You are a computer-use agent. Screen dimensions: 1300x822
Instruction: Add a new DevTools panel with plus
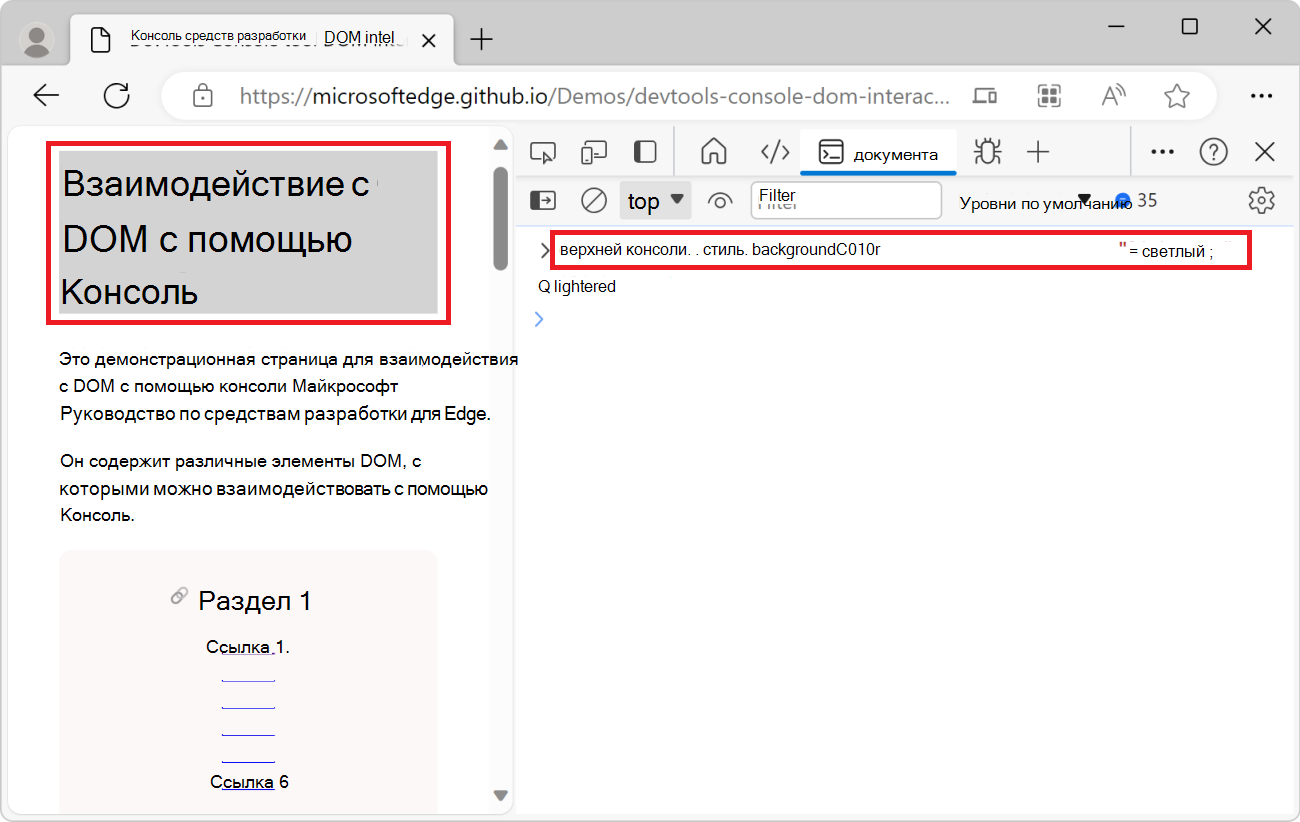1038,151
